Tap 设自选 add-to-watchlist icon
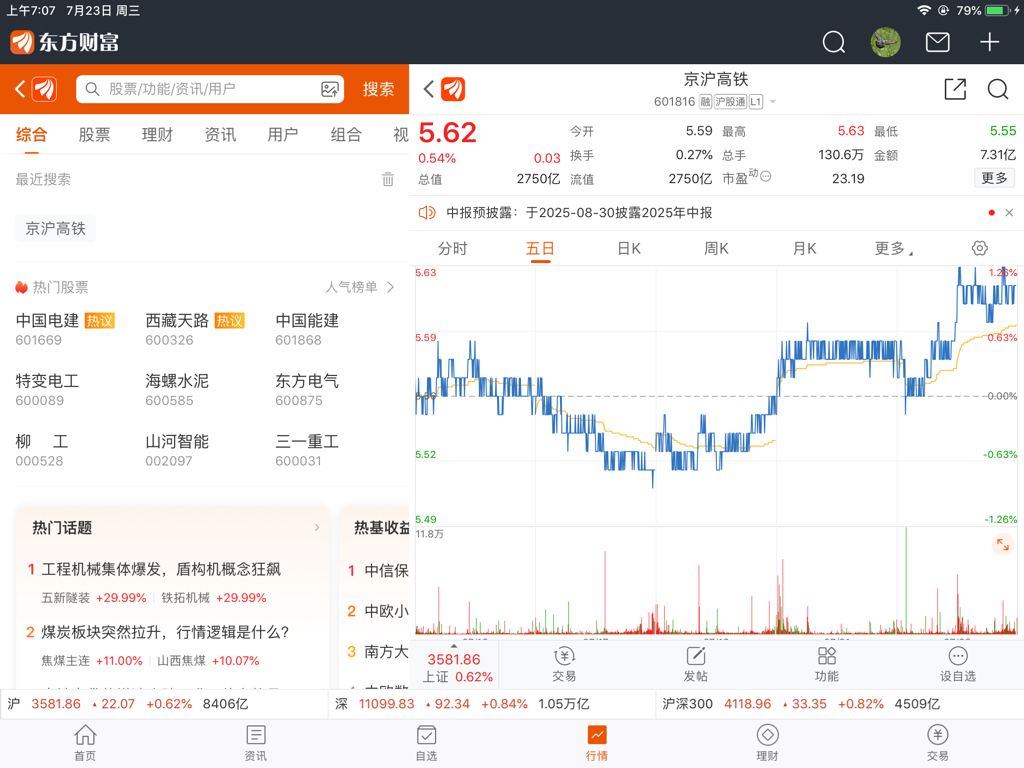 point(957,665)
